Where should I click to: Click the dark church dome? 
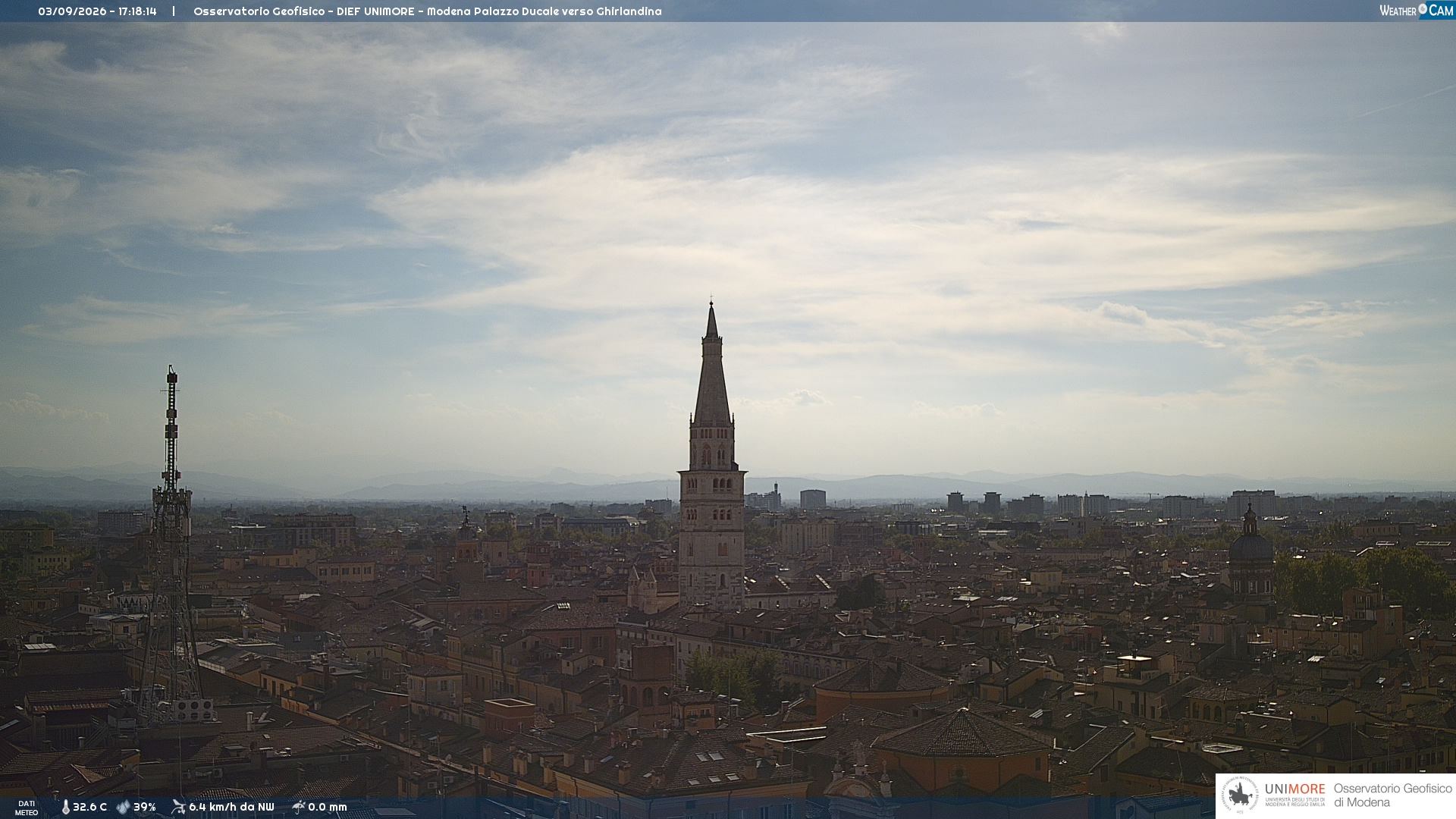(x=1250, y=540)
